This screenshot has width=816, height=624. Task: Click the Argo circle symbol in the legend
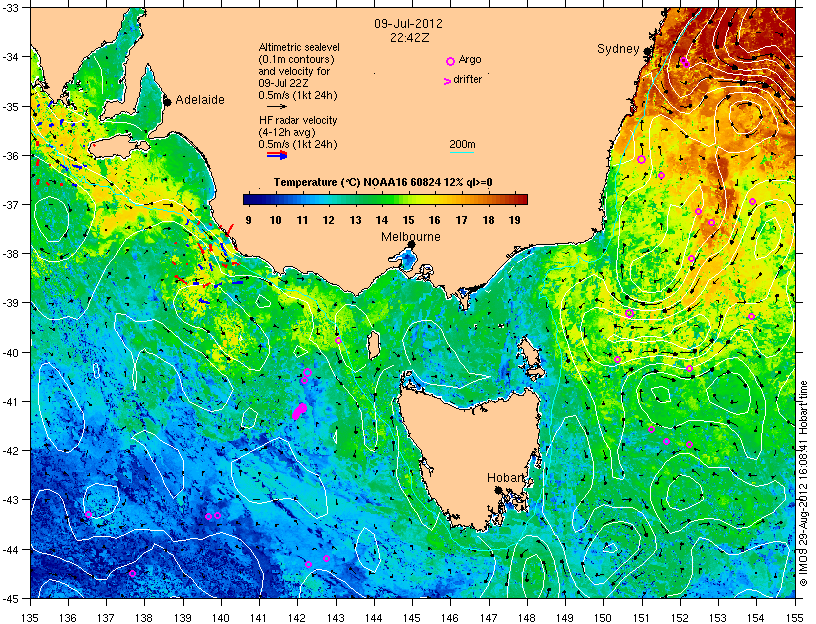[x=450, y=61]
